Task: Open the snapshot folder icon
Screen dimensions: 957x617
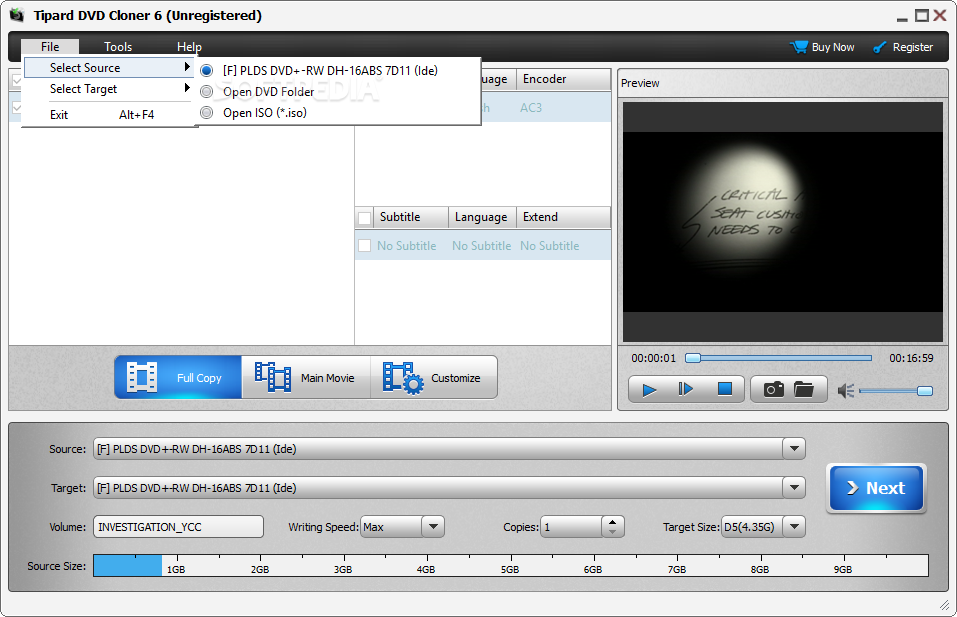Action: tap(804, 389)
